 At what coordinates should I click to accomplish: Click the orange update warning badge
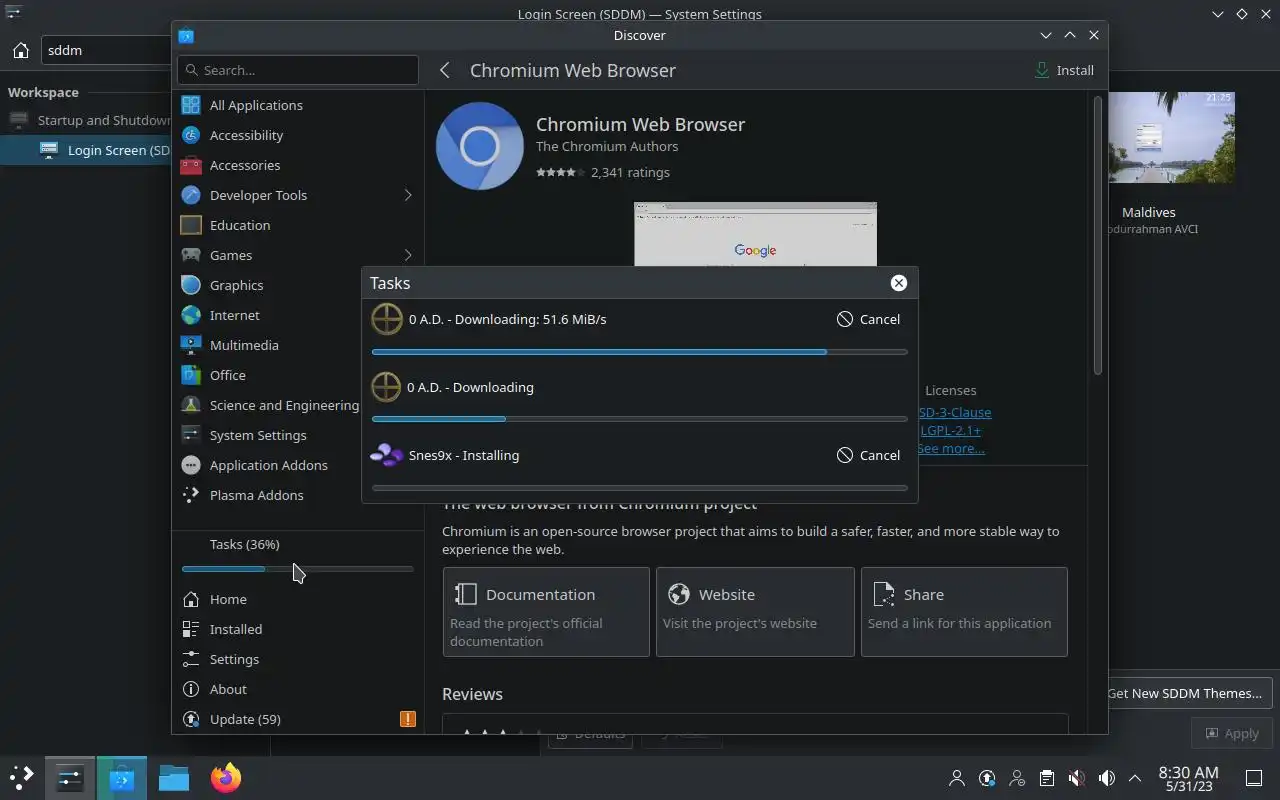[407, 719]
